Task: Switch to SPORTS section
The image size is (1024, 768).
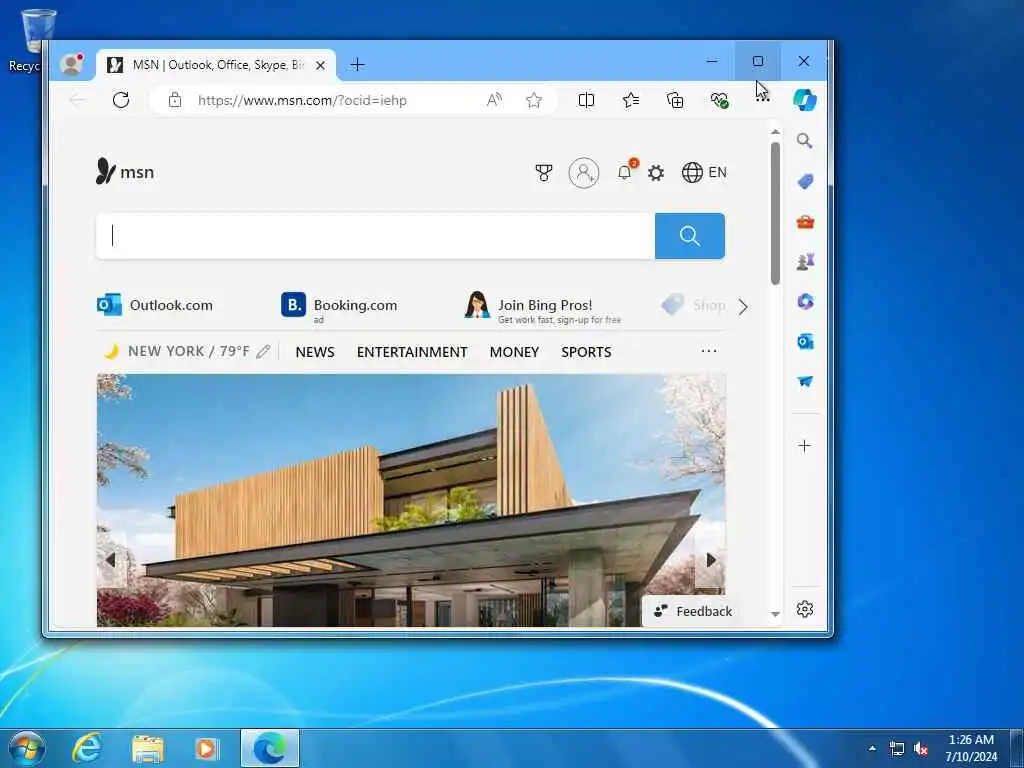Action: coord(586,352)
